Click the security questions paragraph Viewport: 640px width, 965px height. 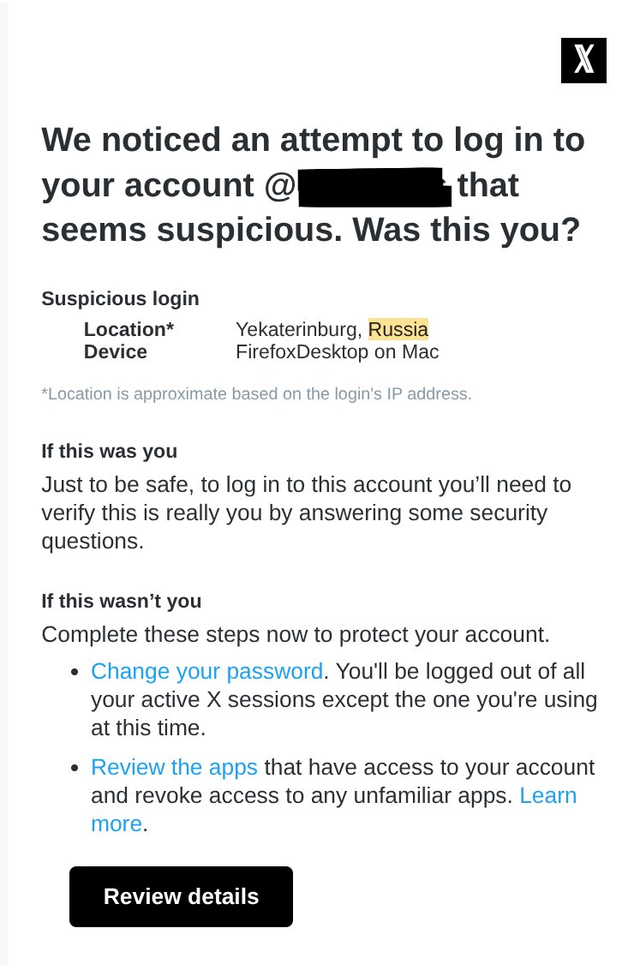point(306,513)
